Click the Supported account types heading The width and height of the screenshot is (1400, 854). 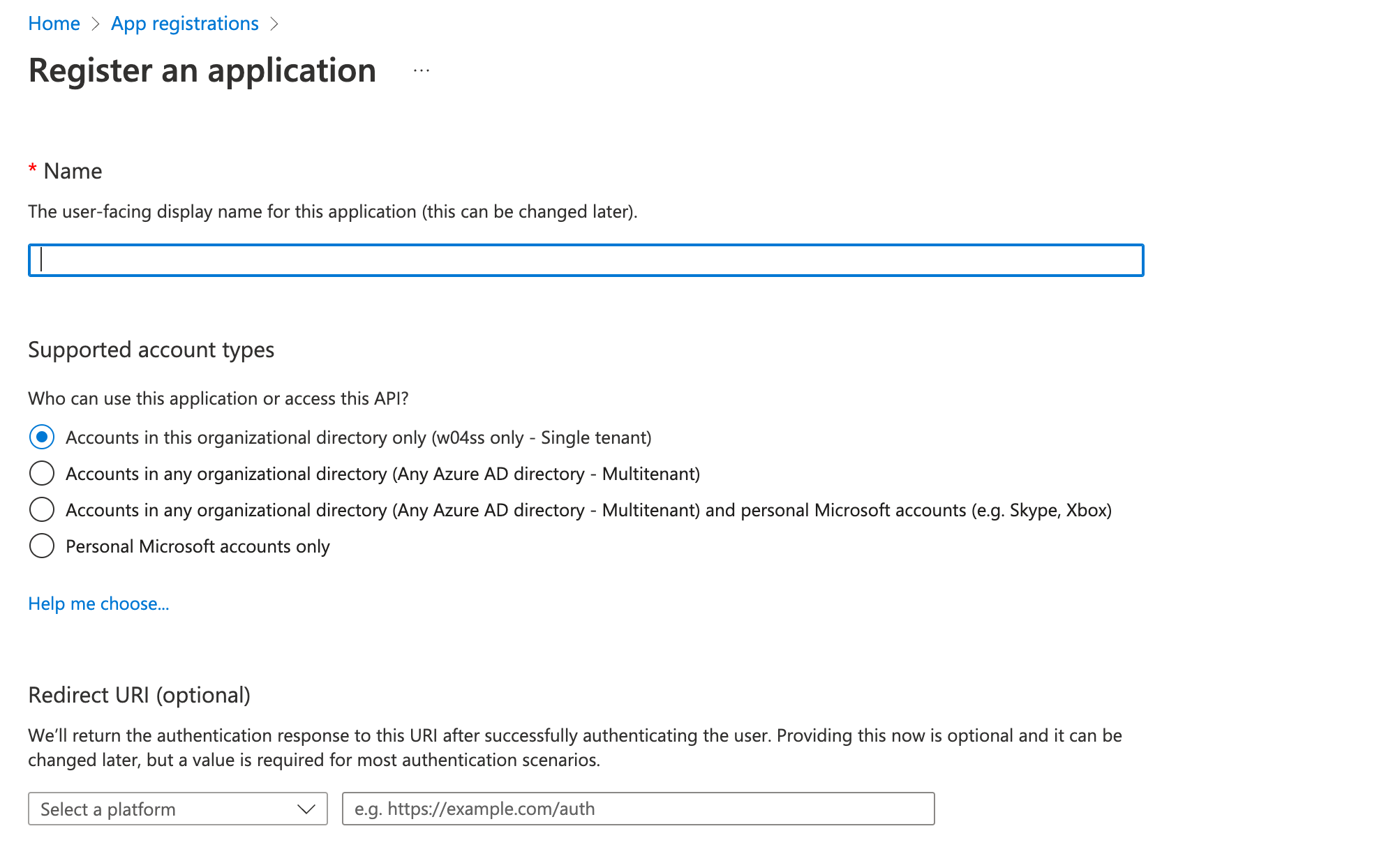(x=151, y=350)
